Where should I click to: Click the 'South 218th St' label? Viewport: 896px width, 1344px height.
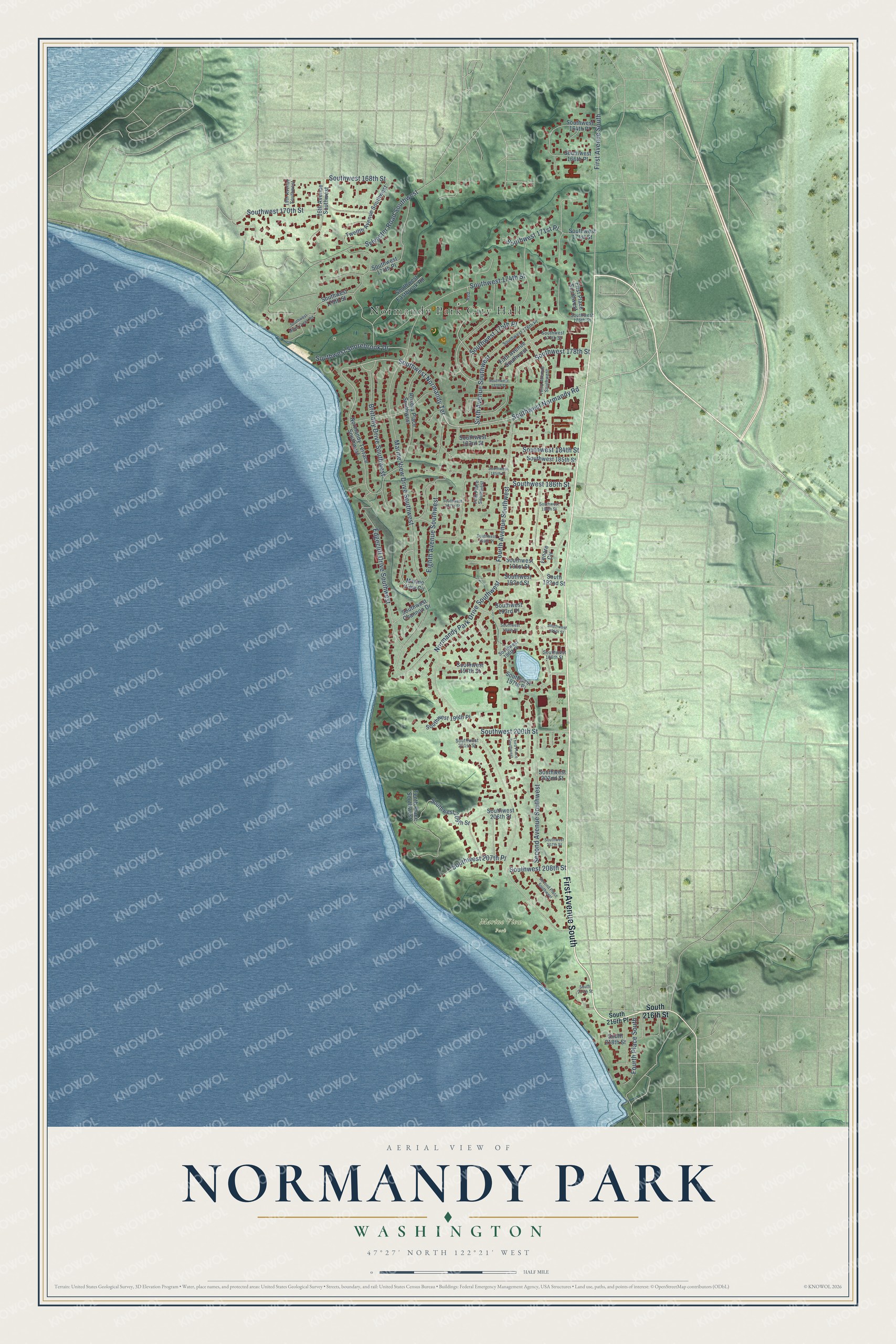click(616, 1039)
